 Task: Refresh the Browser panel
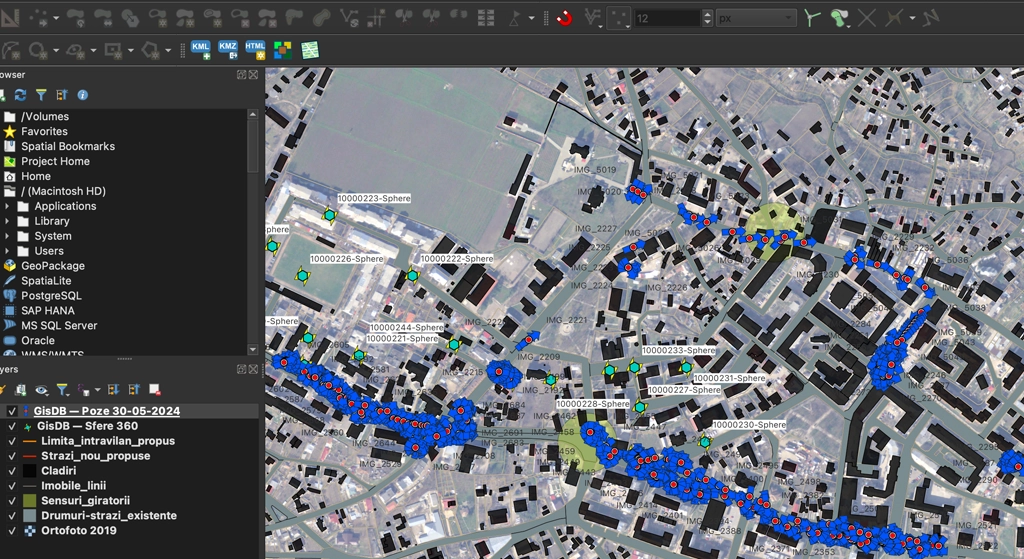(x=21, y=95)
